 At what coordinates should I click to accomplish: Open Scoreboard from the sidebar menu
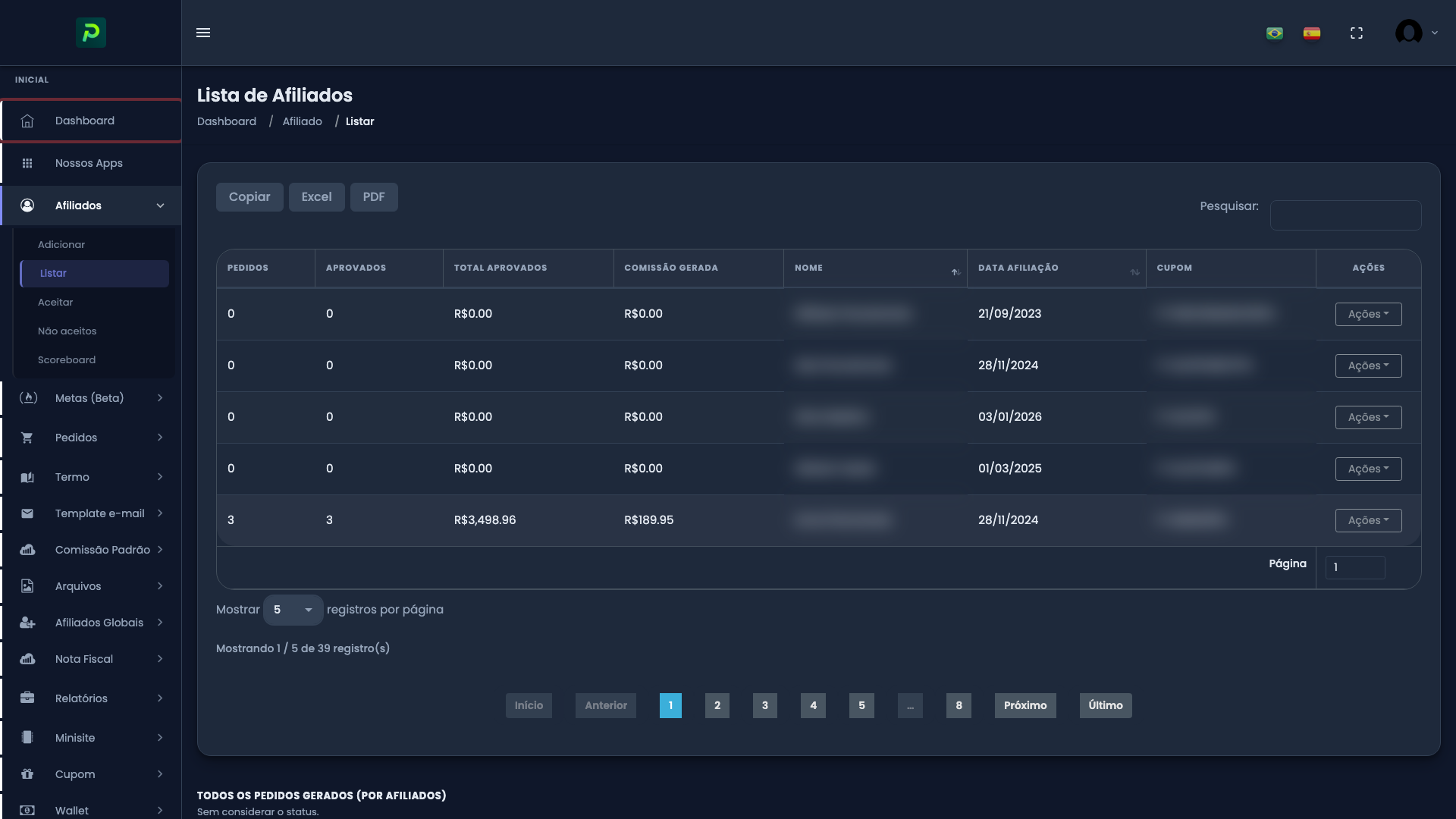pos(67,359)
